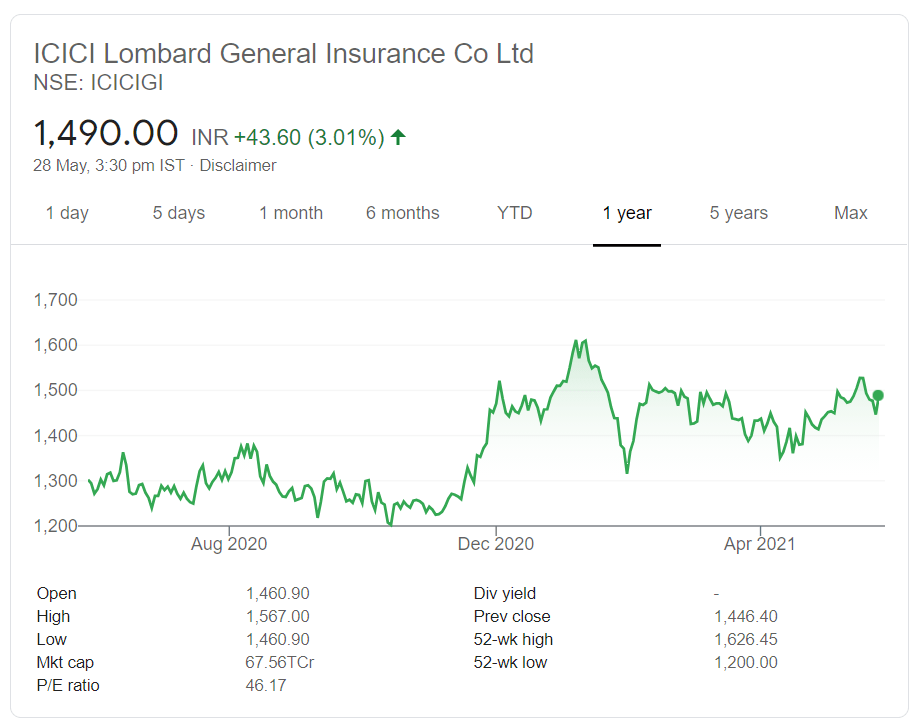Click the P/E ratio label

click(68, 685)
